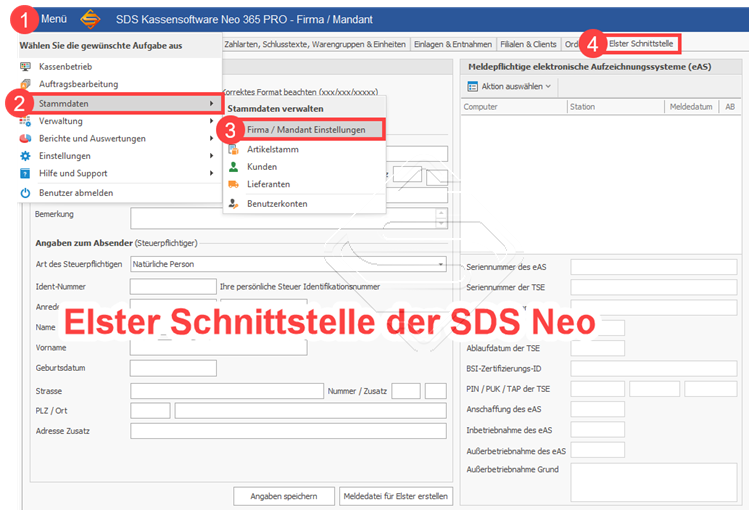The height and width of the screenshot is (510, 749).
Task: Click Meldedatei für Elster erstellen button
Action: [x=396, y=496]
